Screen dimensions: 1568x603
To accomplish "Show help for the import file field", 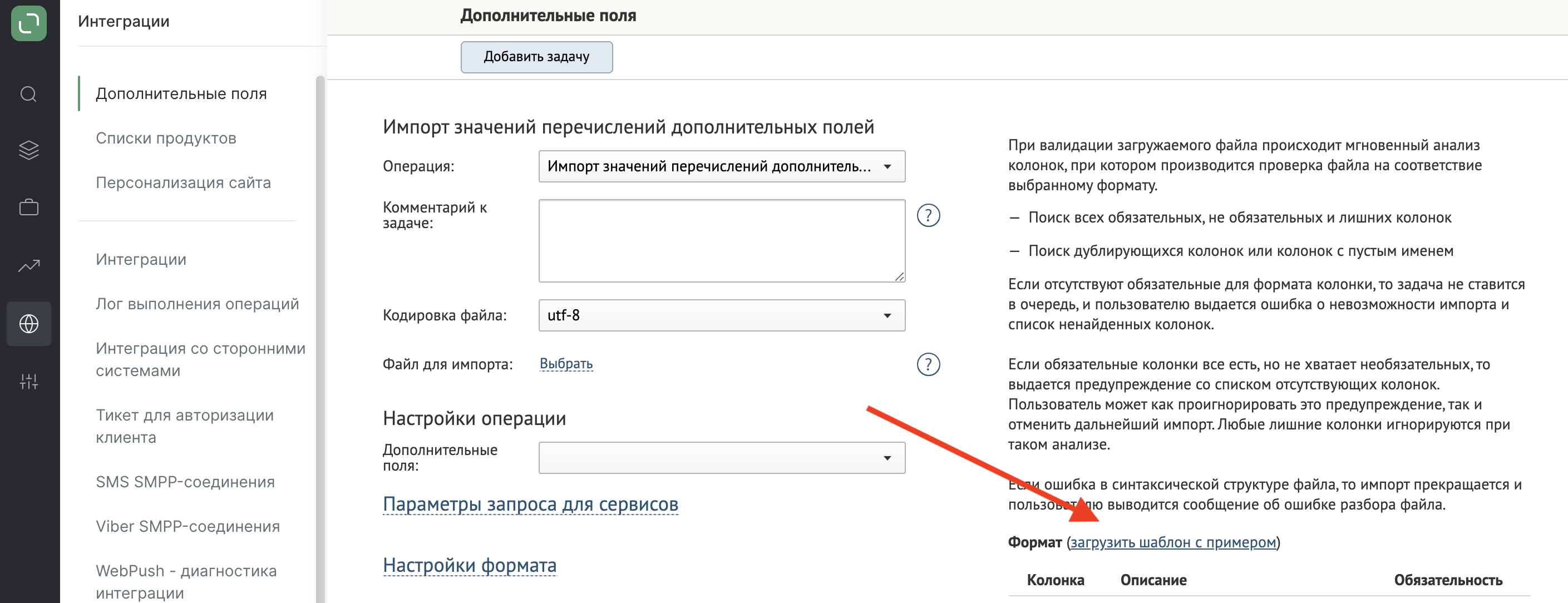I will pyautogui.click(x=928, y=364).
